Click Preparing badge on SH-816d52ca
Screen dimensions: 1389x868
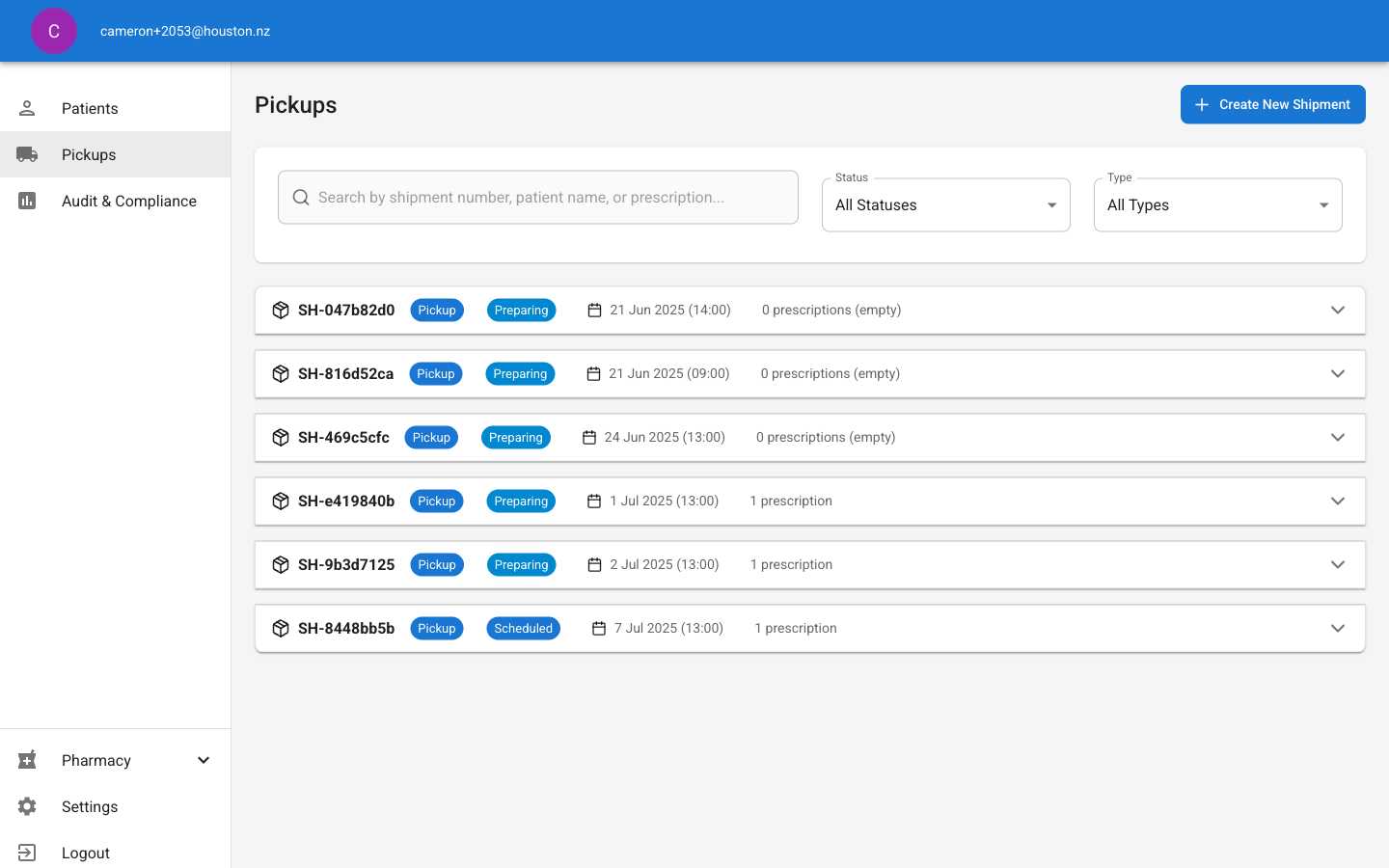[x=520, y=373]
